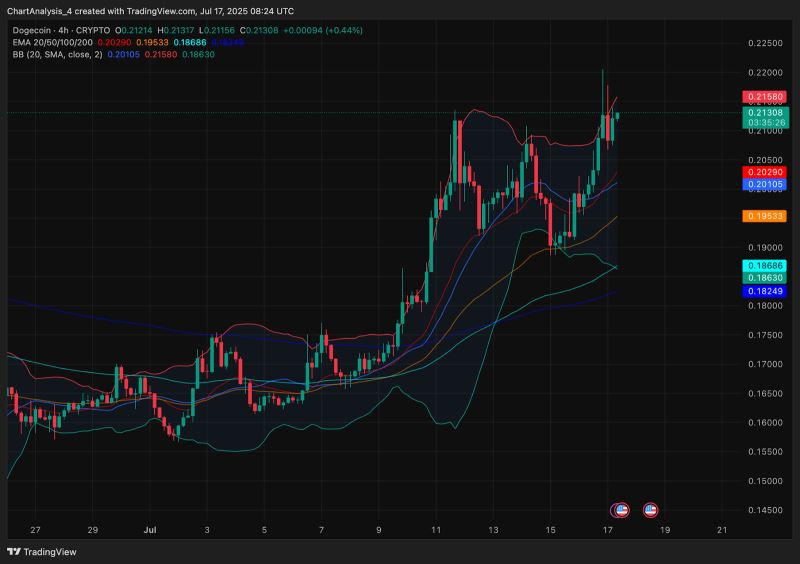Click the US event flag icon before 19
The image size is (800, 564).
click(x=650, y=510)
